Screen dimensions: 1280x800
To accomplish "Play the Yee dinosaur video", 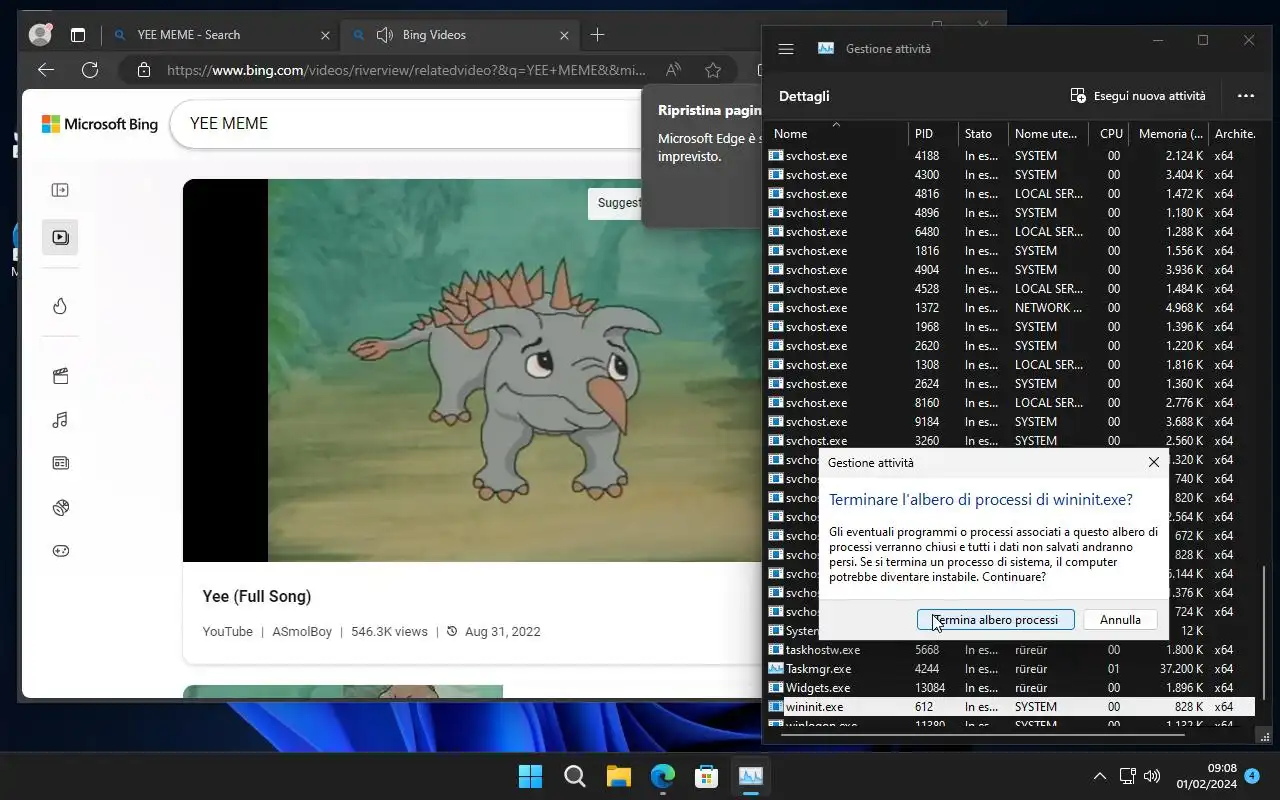I will point(472,370).
